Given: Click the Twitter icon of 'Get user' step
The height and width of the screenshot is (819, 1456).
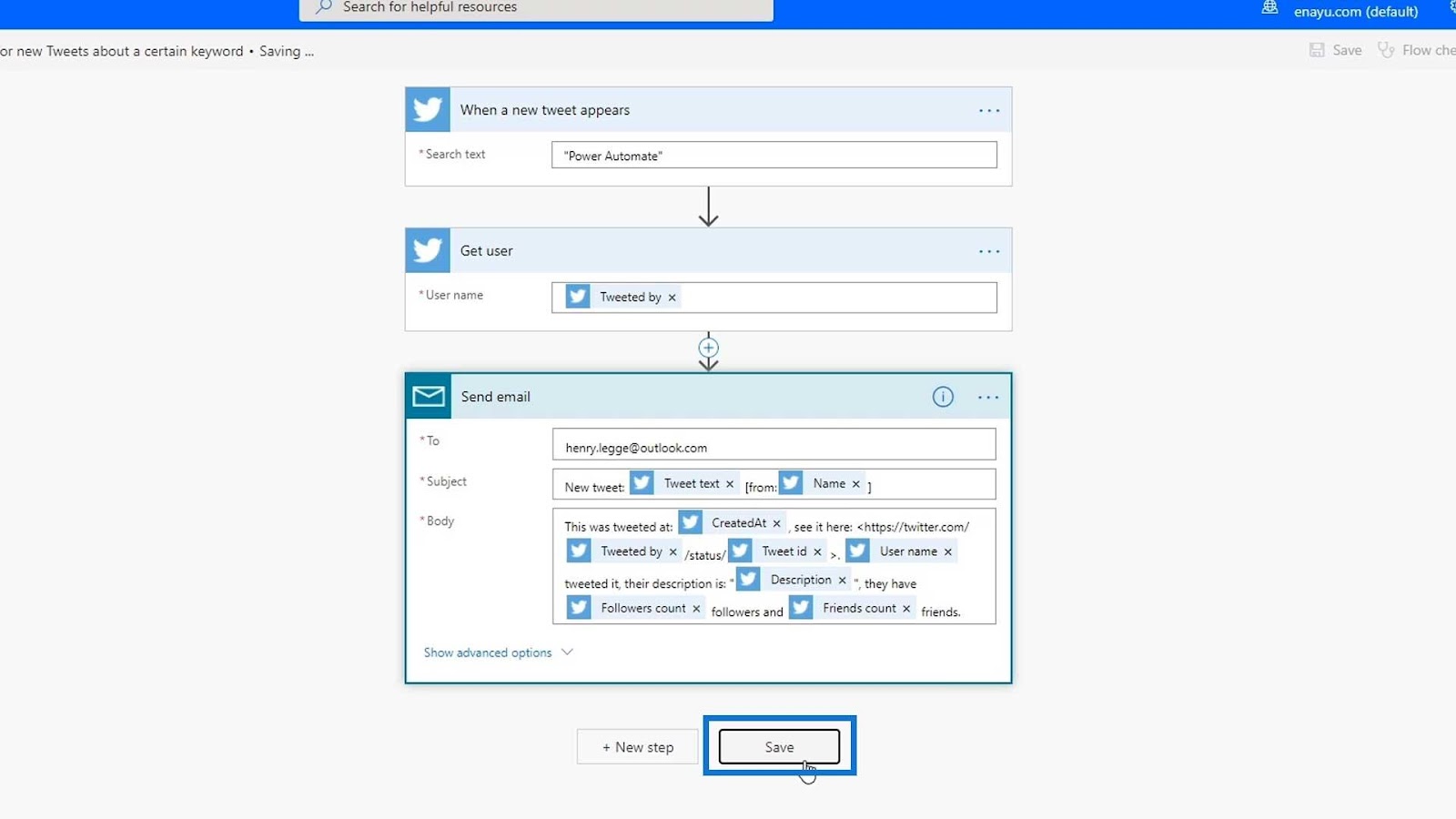Looking at the screenshot, I should 428,251.
